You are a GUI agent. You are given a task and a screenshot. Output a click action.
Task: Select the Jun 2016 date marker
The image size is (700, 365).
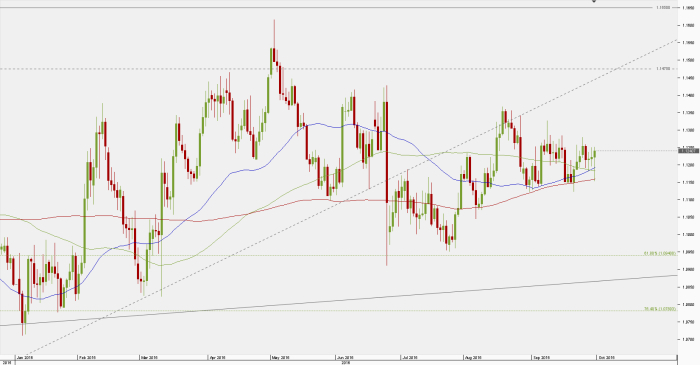click(346, 357)
